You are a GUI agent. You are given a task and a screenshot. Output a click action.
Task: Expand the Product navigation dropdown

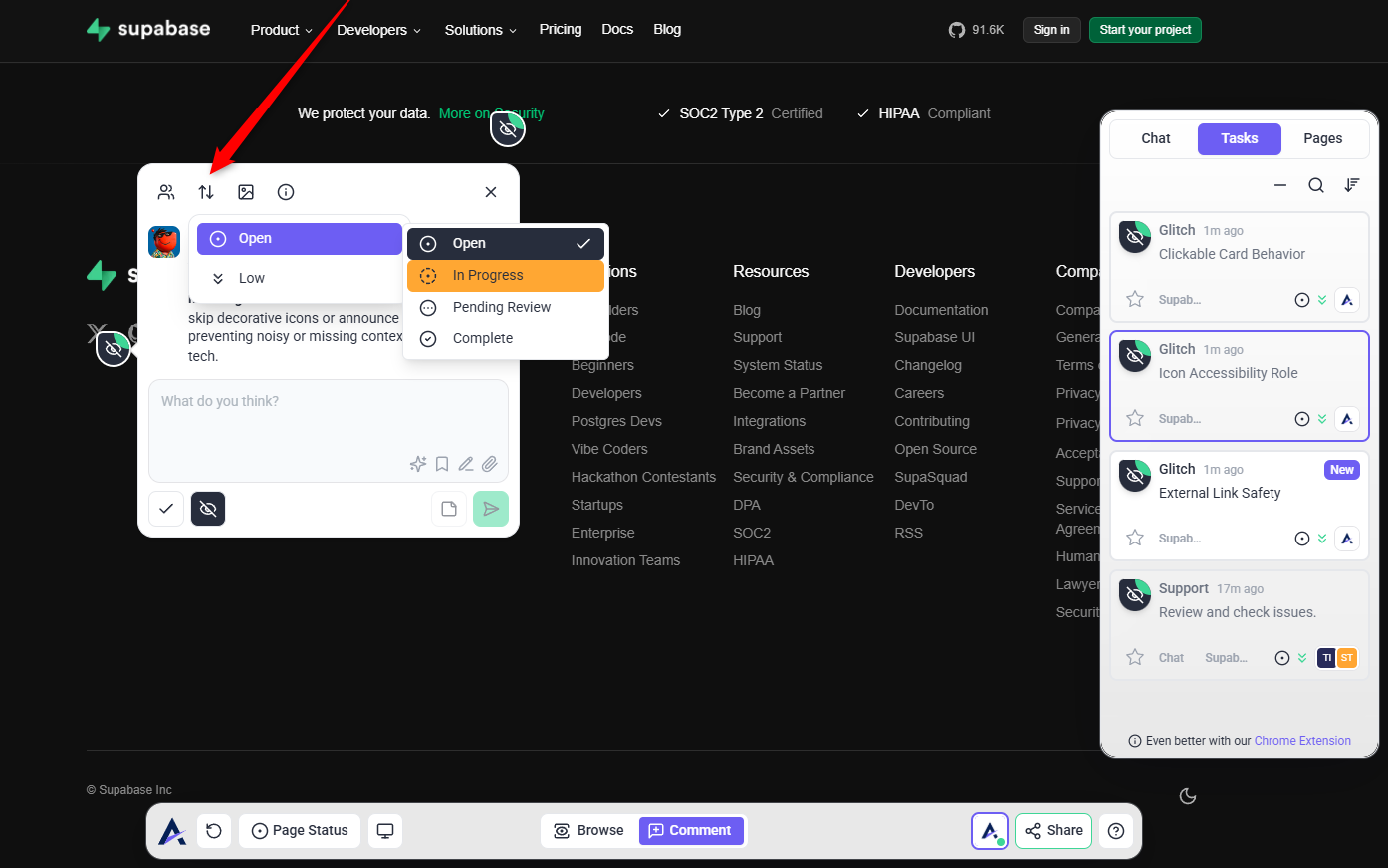281,30
